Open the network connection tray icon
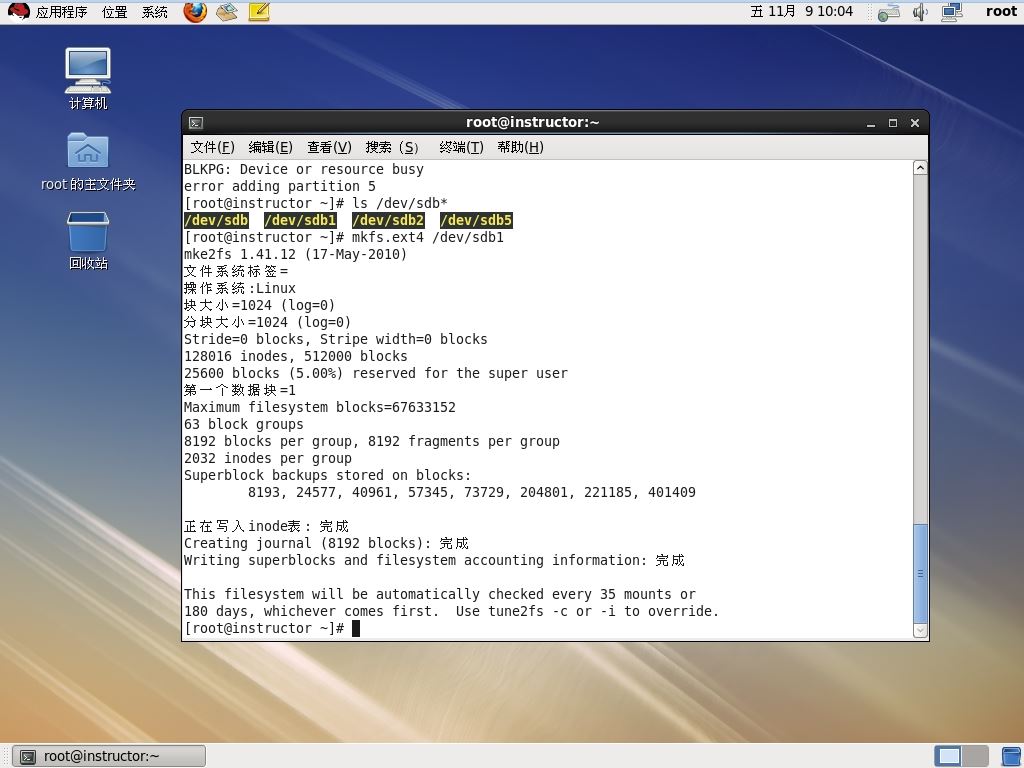Screen dimensions: 1024x768 (889, 12)
